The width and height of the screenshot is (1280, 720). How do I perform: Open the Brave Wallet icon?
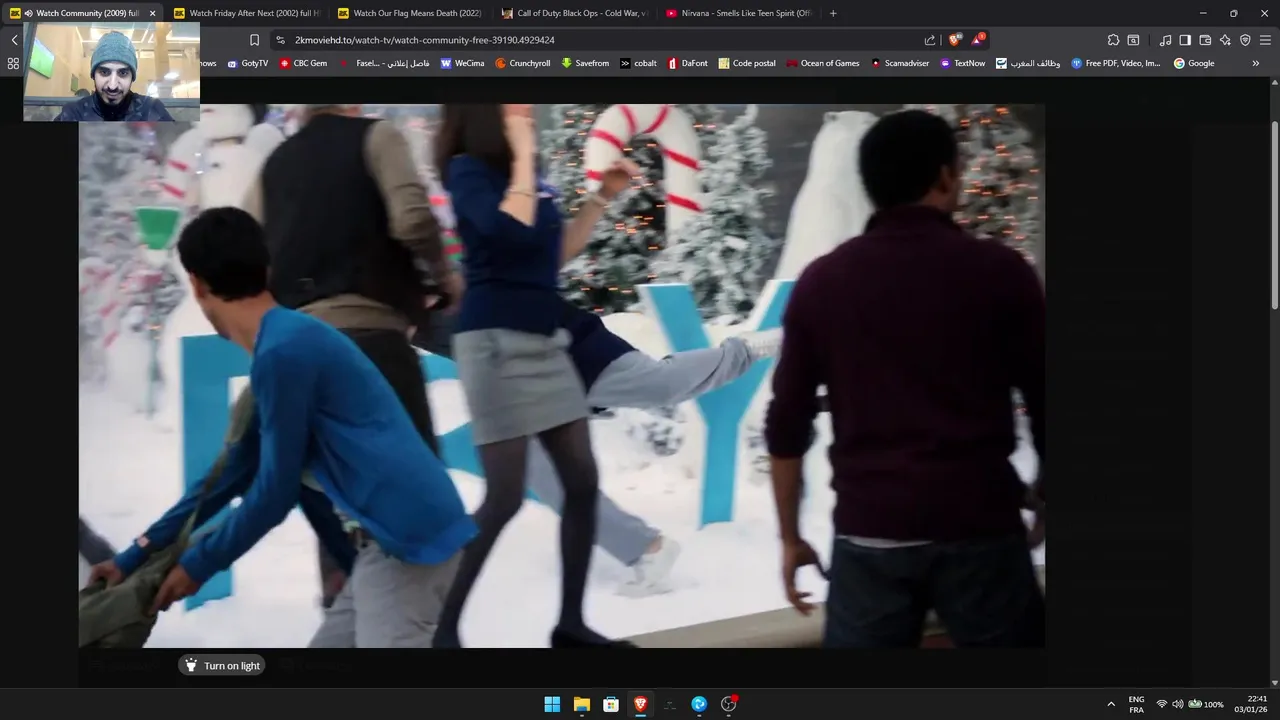pos(1205,40)
